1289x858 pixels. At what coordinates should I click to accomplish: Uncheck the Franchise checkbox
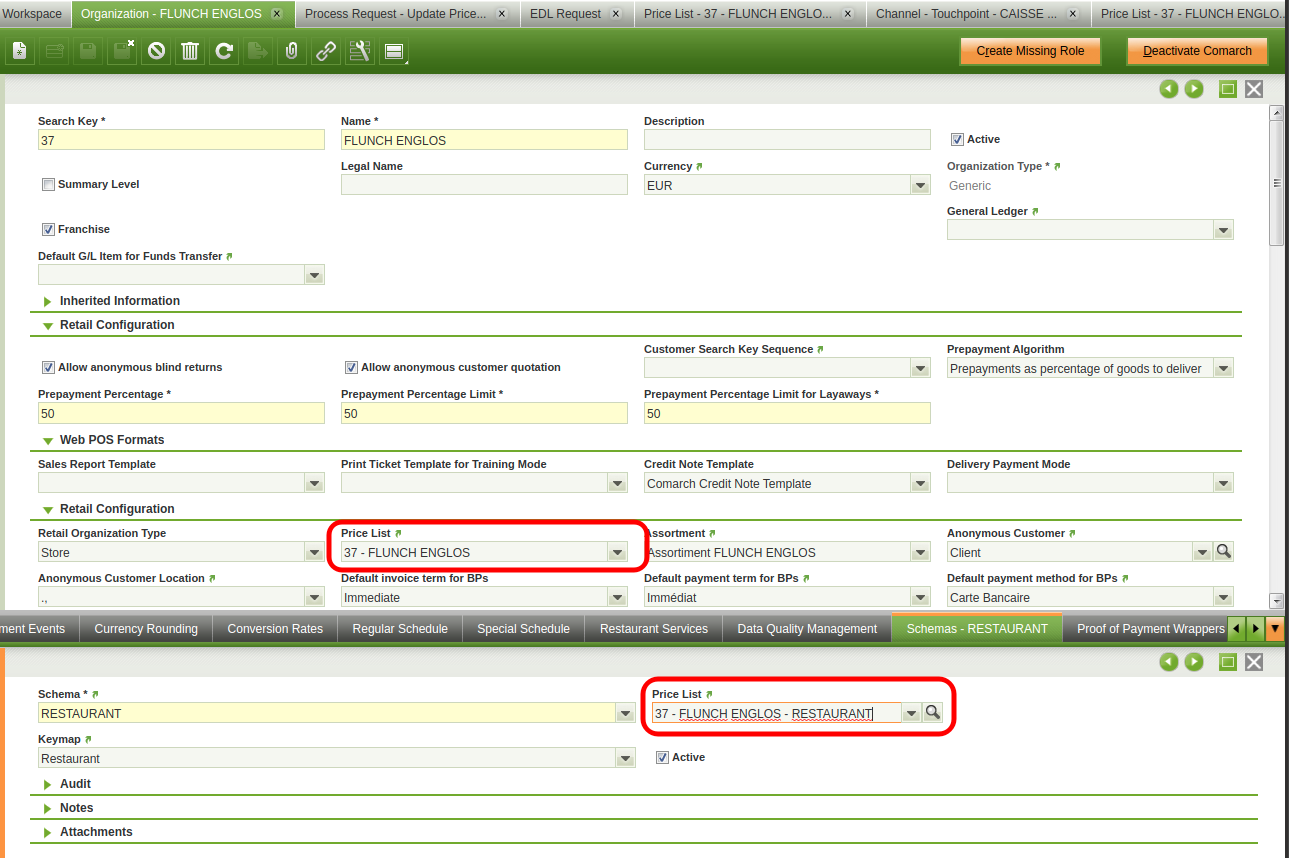[x=48, y=230]
